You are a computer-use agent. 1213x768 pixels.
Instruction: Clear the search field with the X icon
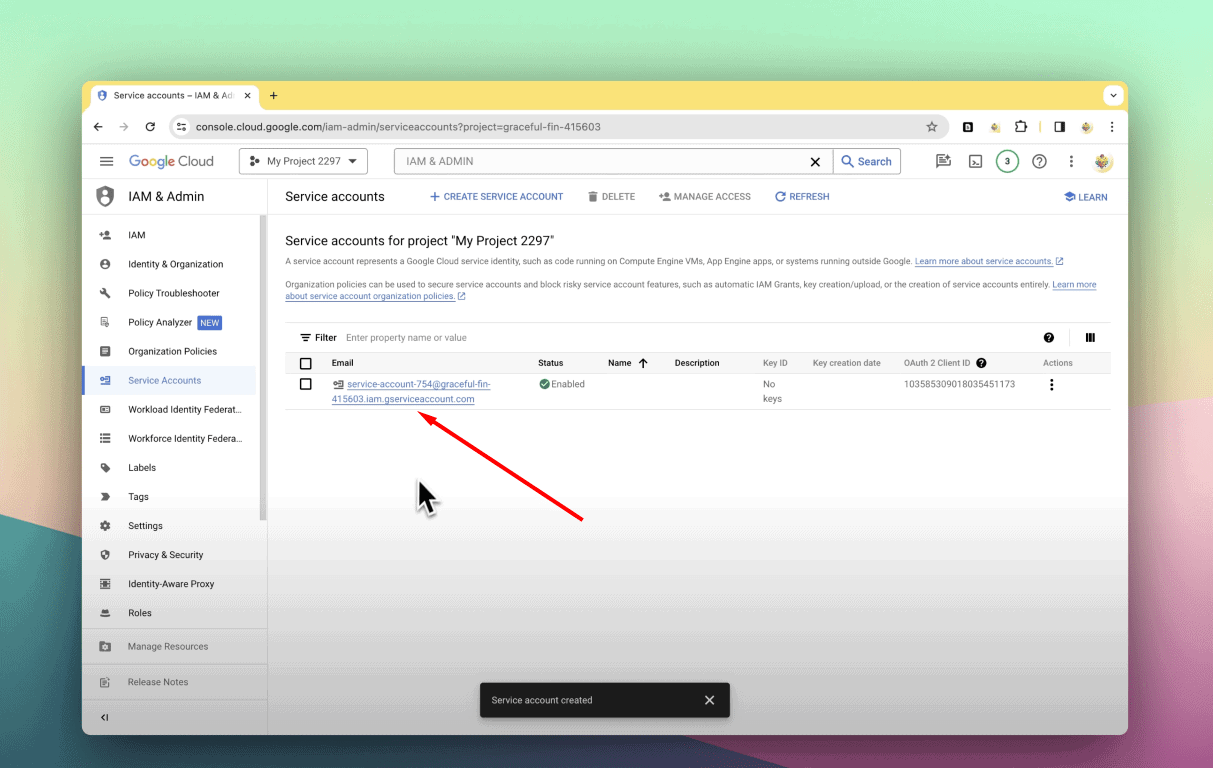click(815, 161)
